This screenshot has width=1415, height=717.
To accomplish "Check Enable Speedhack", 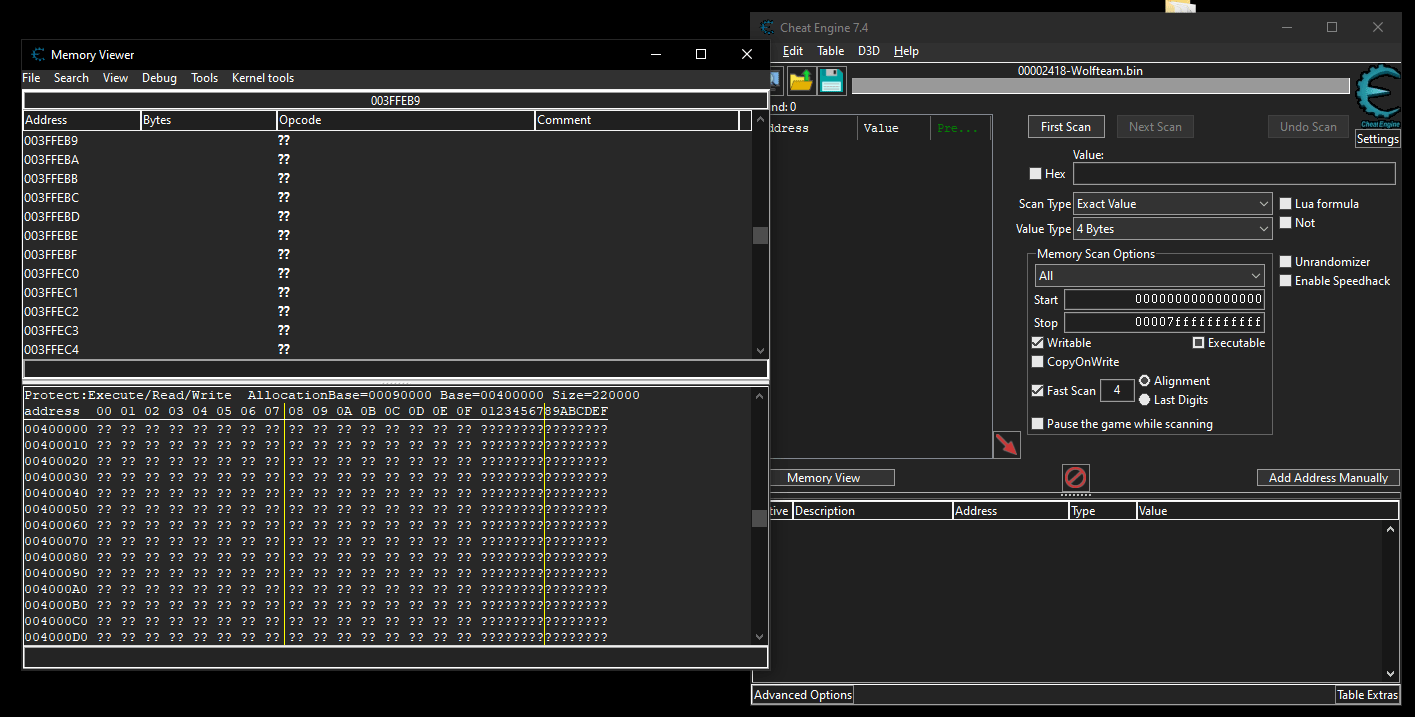I will coord(1286,281).
